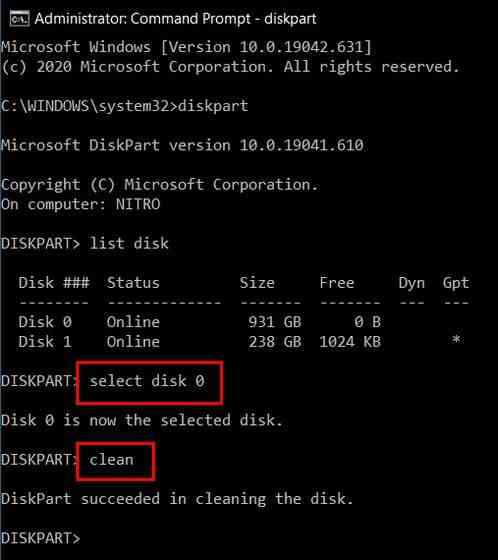Click the 'Status' column header
The image size is (498, 560).
[x=133, y=283]
